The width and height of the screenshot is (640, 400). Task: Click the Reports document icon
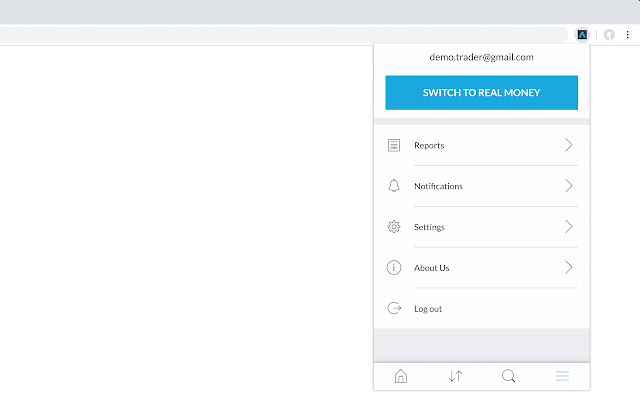[394, 146]
